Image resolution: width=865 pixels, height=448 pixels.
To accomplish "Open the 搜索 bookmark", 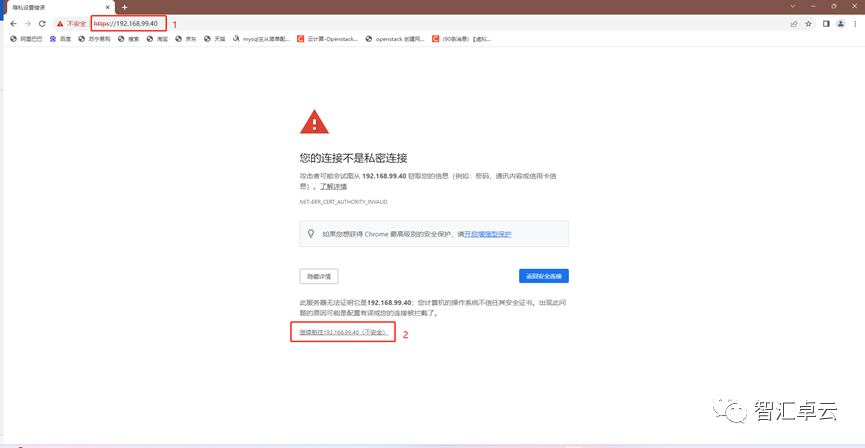I will point(129,39).
